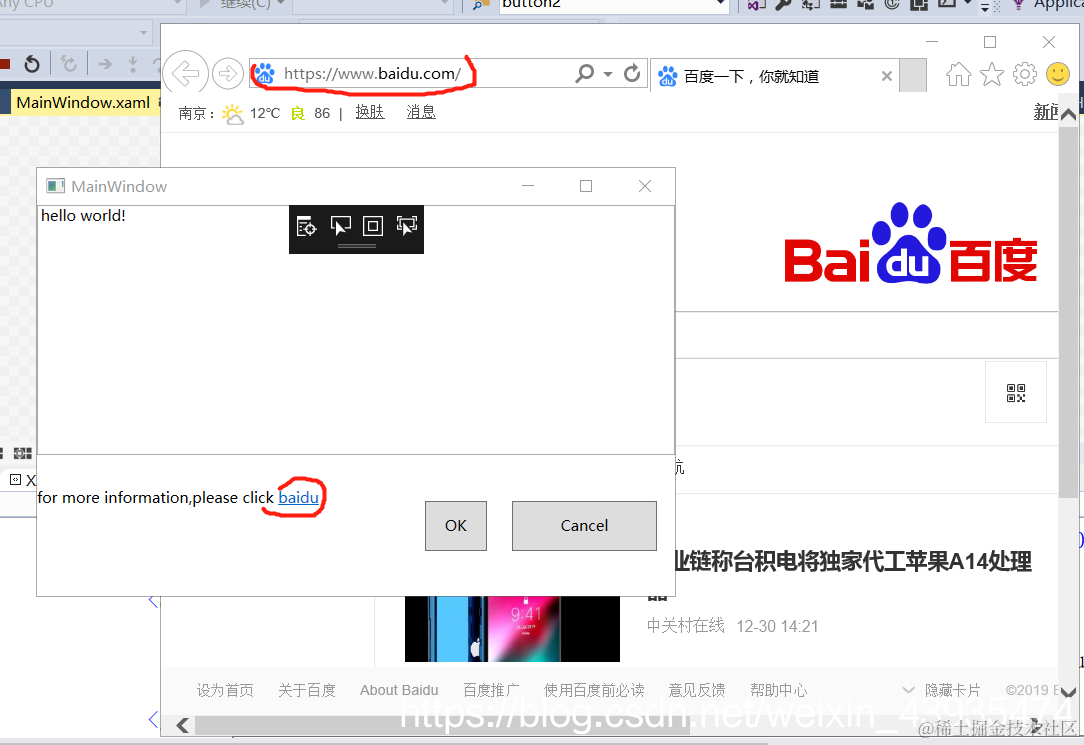The width and height of the screenshot is (1084, 745).
Task: Select the Track Focused Element icon
Action: pos(406,228)
